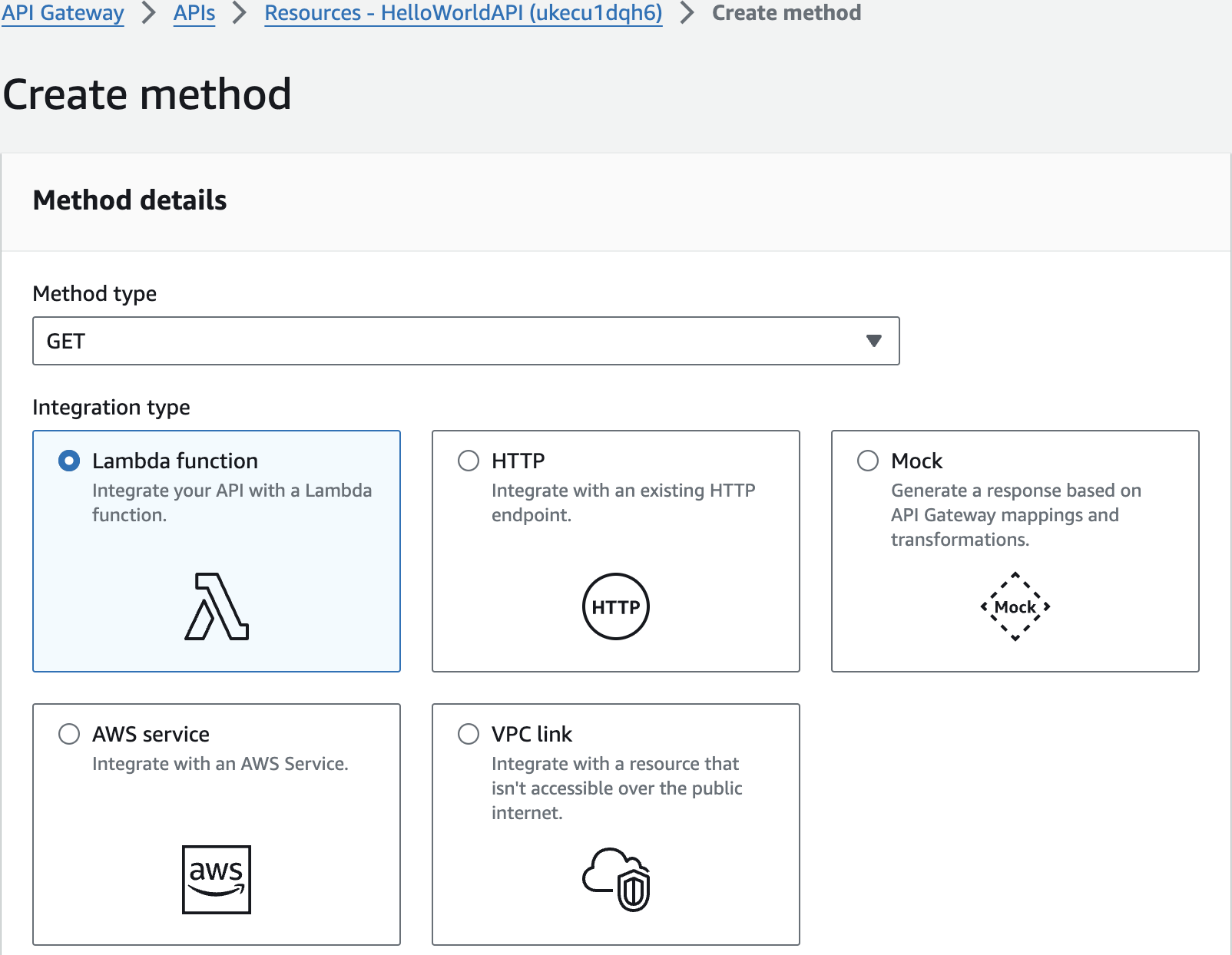Select the VPC link radio button
Screen dimensions: 1232x955
coord(469,734)
